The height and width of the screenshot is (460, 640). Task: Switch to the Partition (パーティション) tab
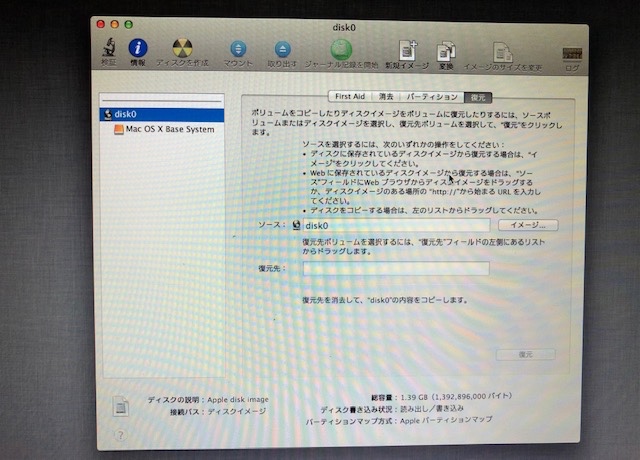pyautogui.click(x=432, y=97)
